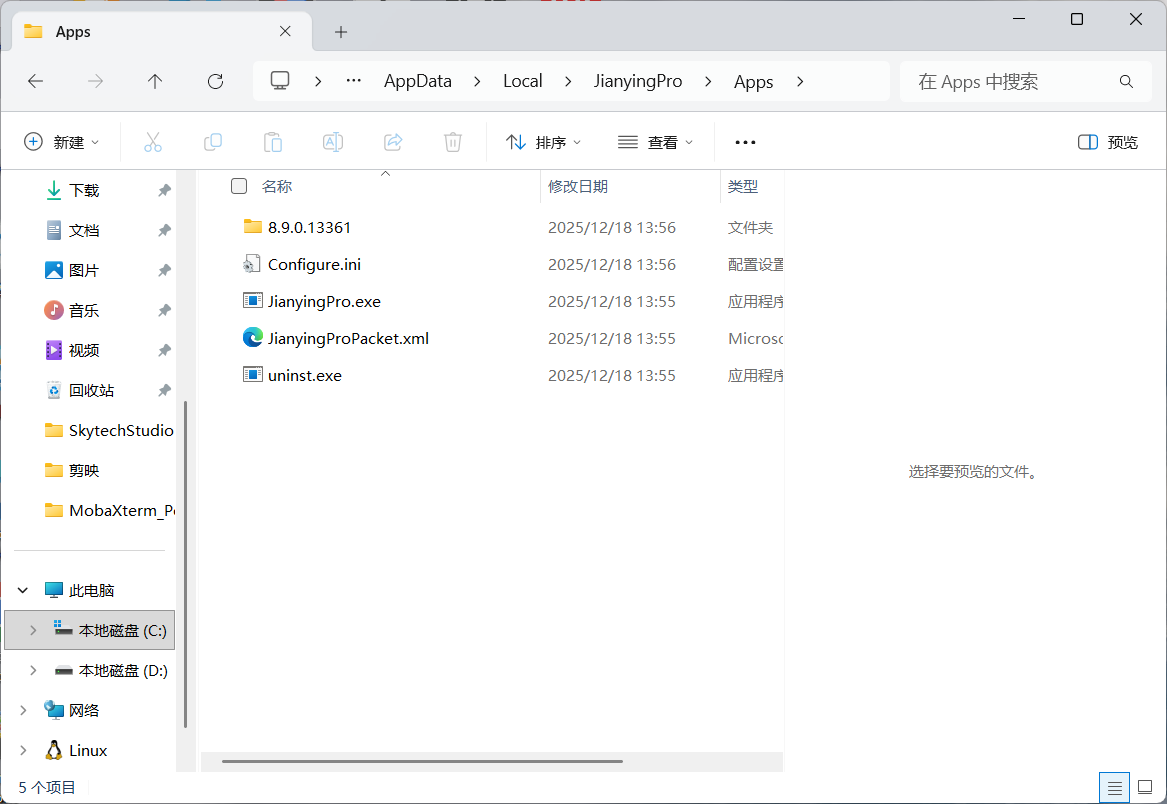
Task: Open the 查看 view dropdown
Action: click(655, 142)
